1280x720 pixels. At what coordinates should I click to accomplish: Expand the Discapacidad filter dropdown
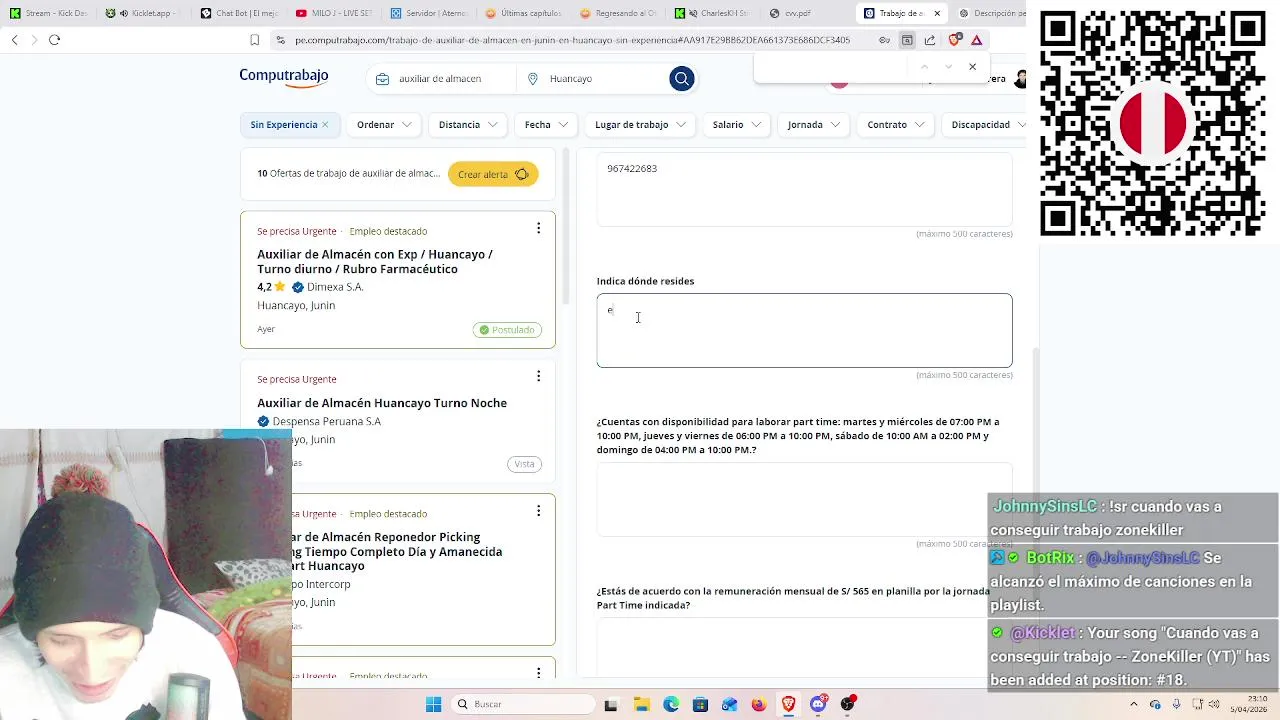(x=984, y=125)
